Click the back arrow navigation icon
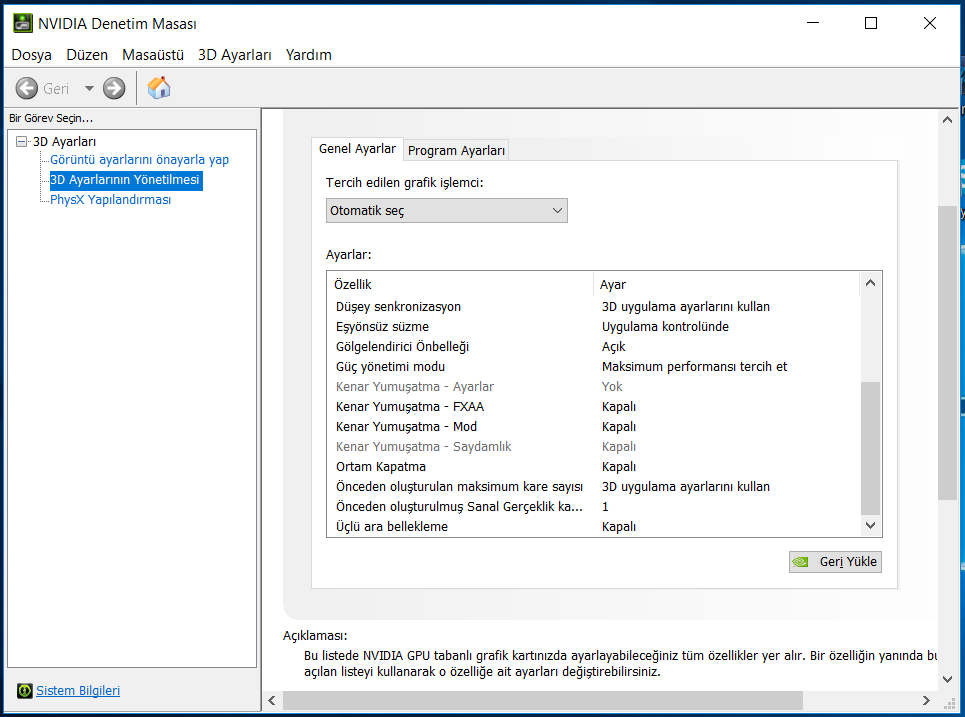This screenshot has height=717, width=965. pos(26,89)
